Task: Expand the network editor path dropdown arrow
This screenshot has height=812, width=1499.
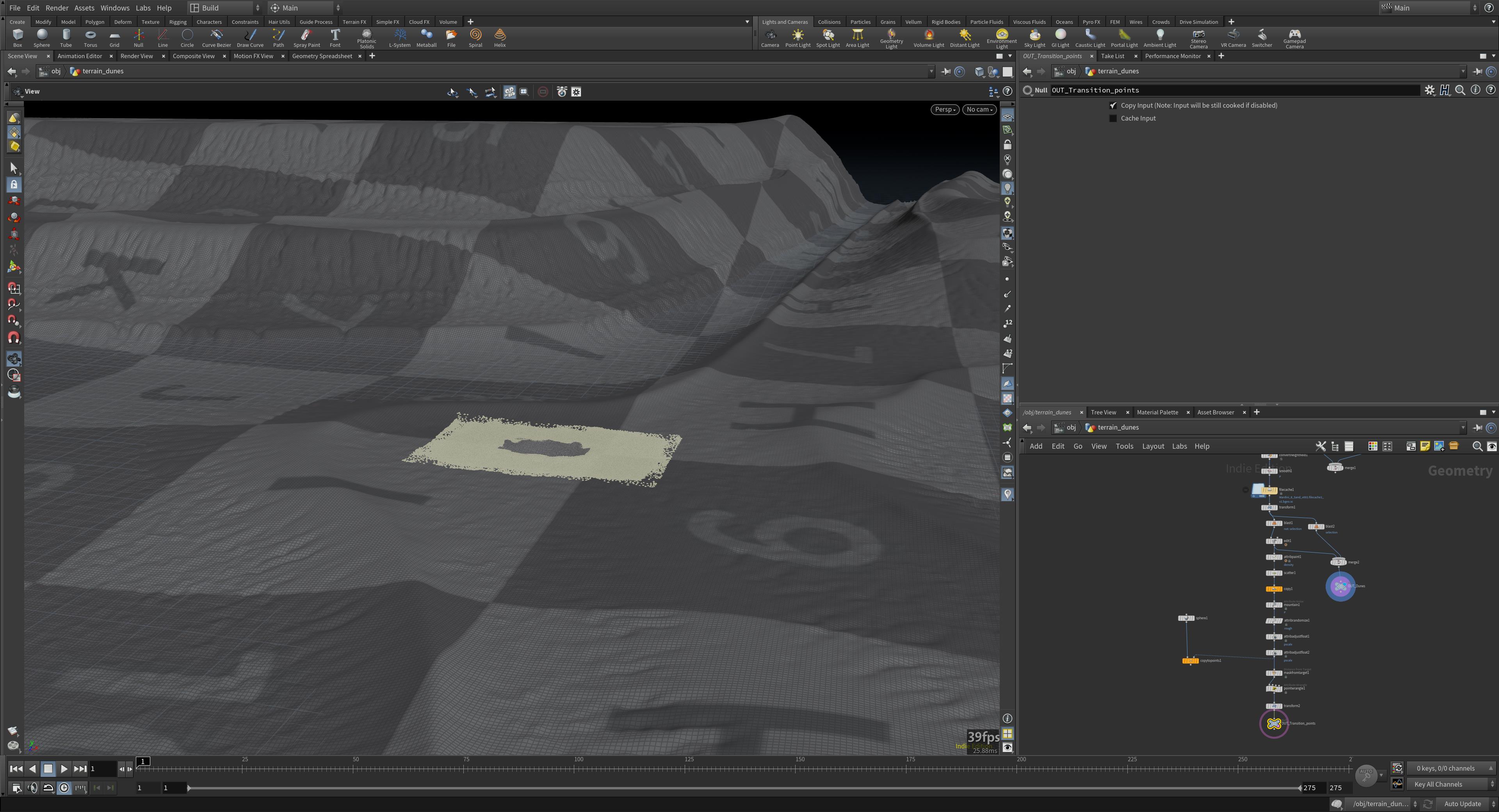Action: pyautogui.click(x=1463, y=428)
